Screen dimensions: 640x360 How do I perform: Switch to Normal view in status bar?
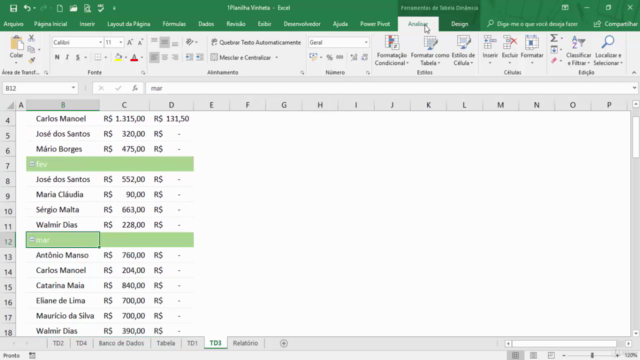point(516,356)
